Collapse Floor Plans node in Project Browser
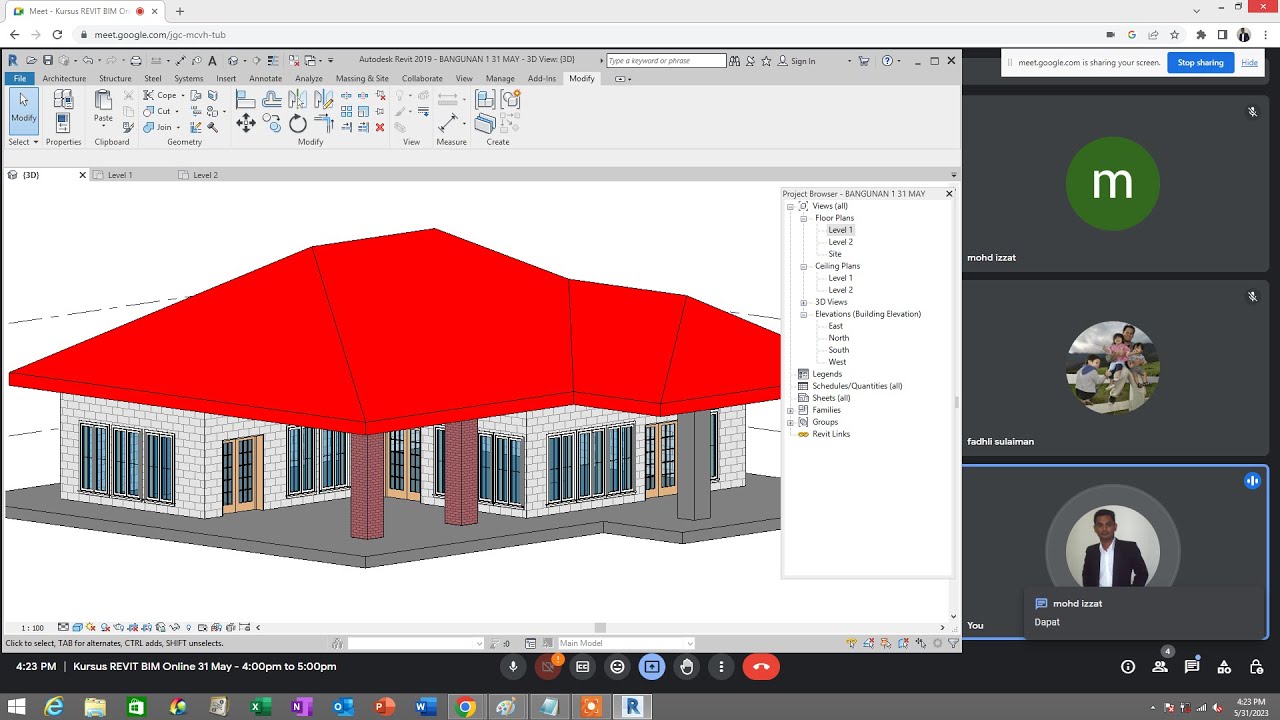This screenshot has width=1280, height=720. (803, 218)
